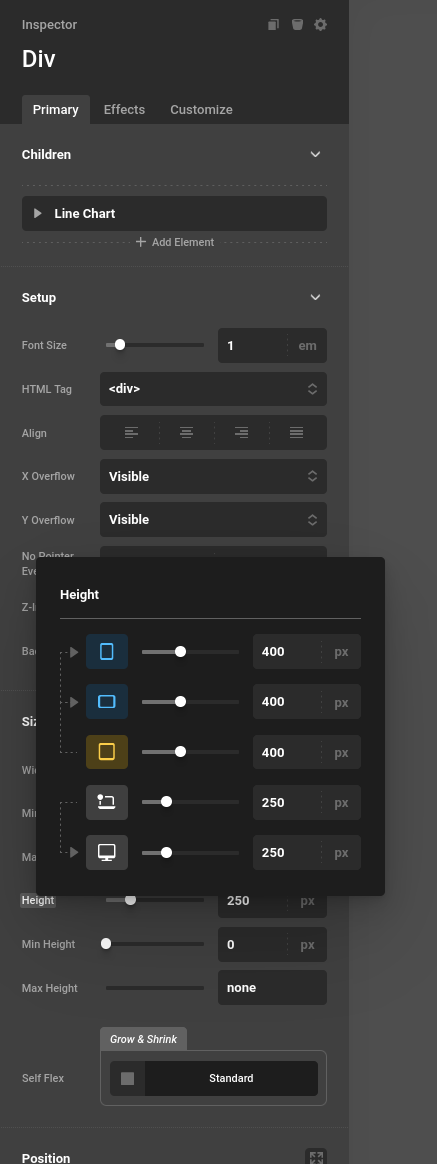437x1164 pixels.
Task: Click the Grow & Shrink label
Action: (143, 1039)
